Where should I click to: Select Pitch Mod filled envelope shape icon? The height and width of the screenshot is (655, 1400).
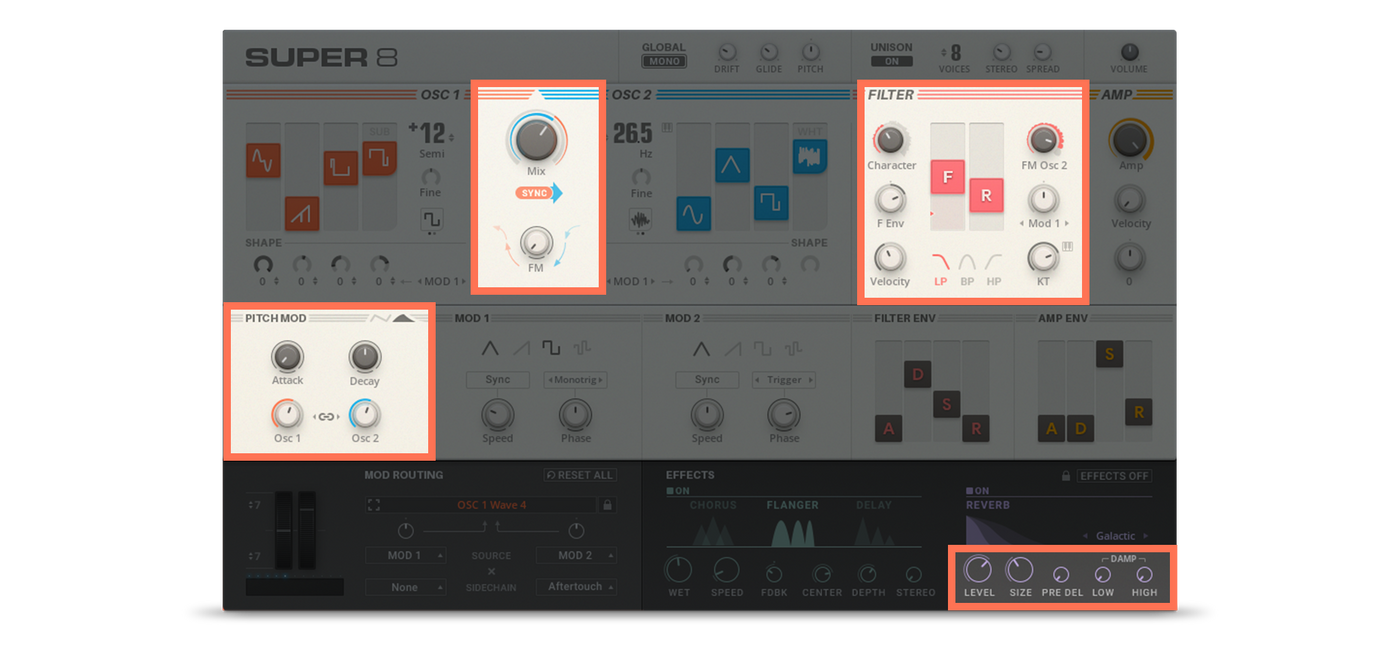(x=403, y=318)
